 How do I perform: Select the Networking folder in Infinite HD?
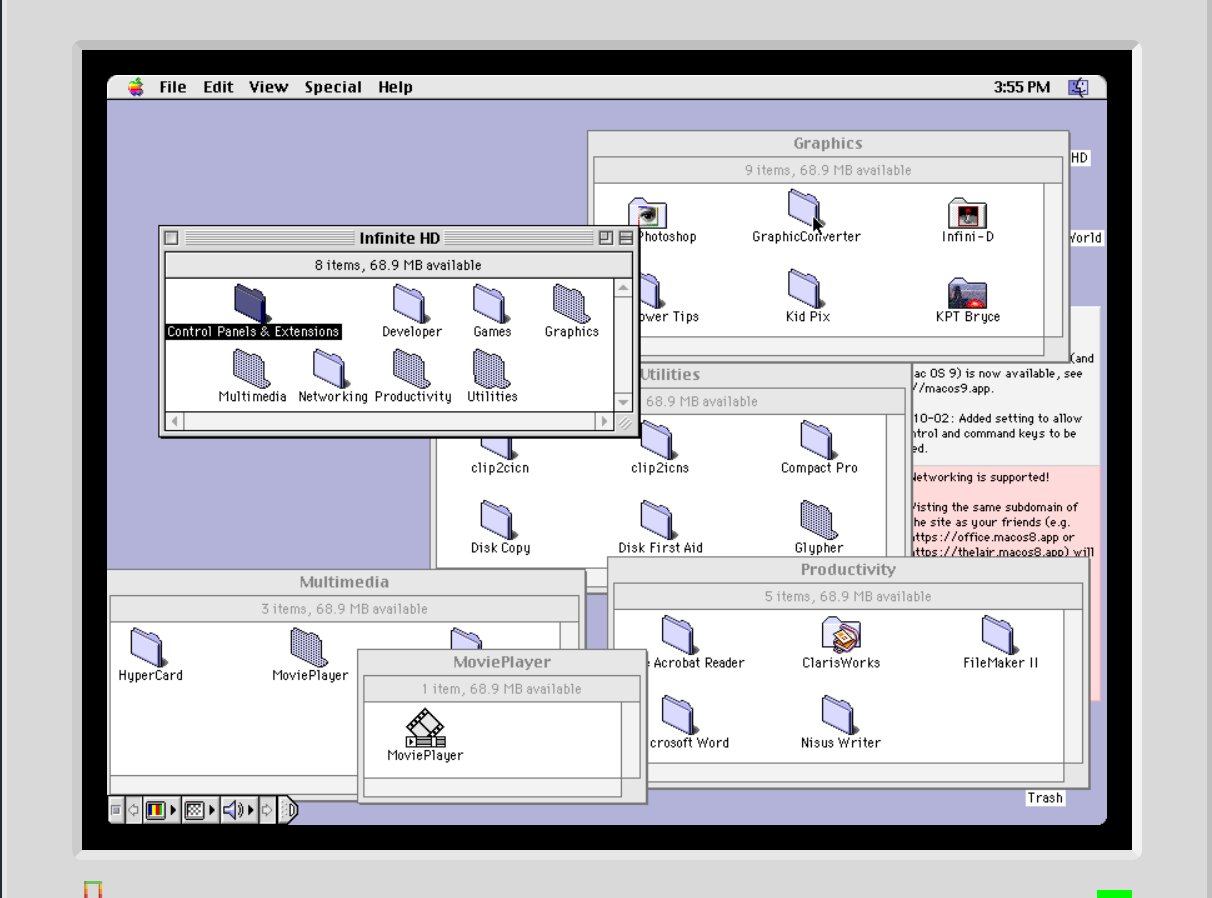[x=331, y=368]
